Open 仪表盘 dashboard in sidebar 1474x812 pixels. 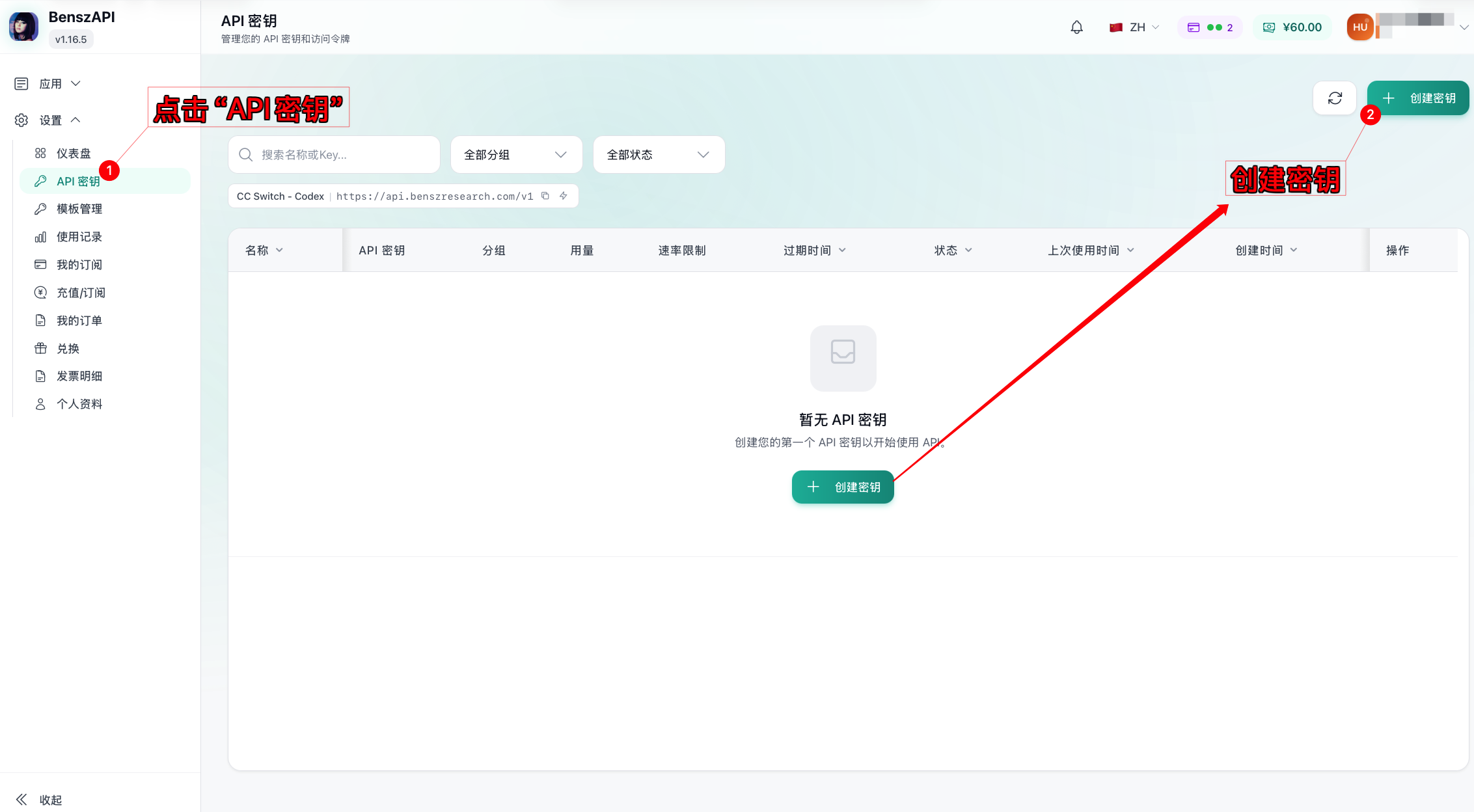point(104,154)
